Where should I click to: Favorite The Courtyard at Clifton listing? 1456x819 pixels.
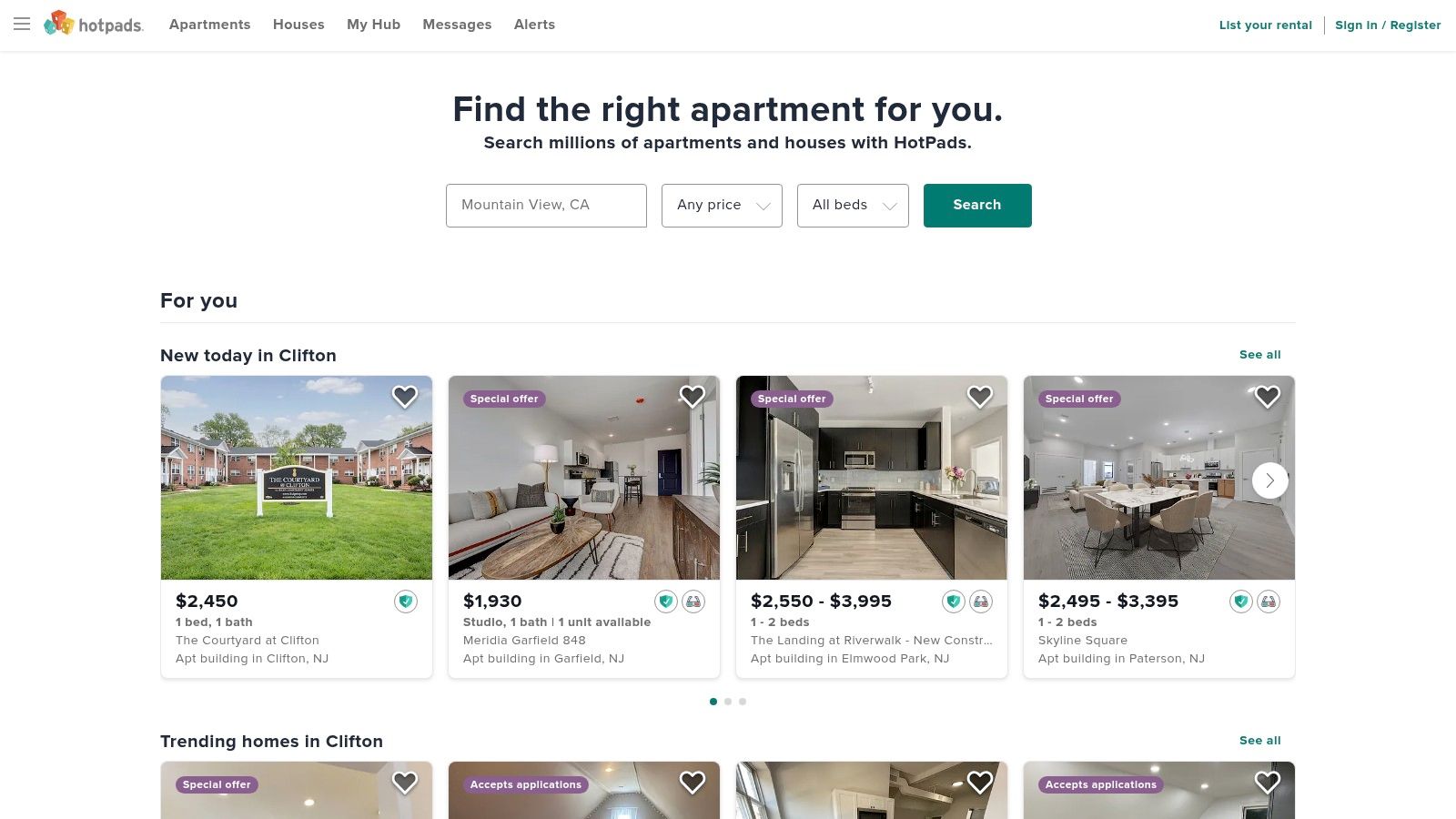point(405,397)
